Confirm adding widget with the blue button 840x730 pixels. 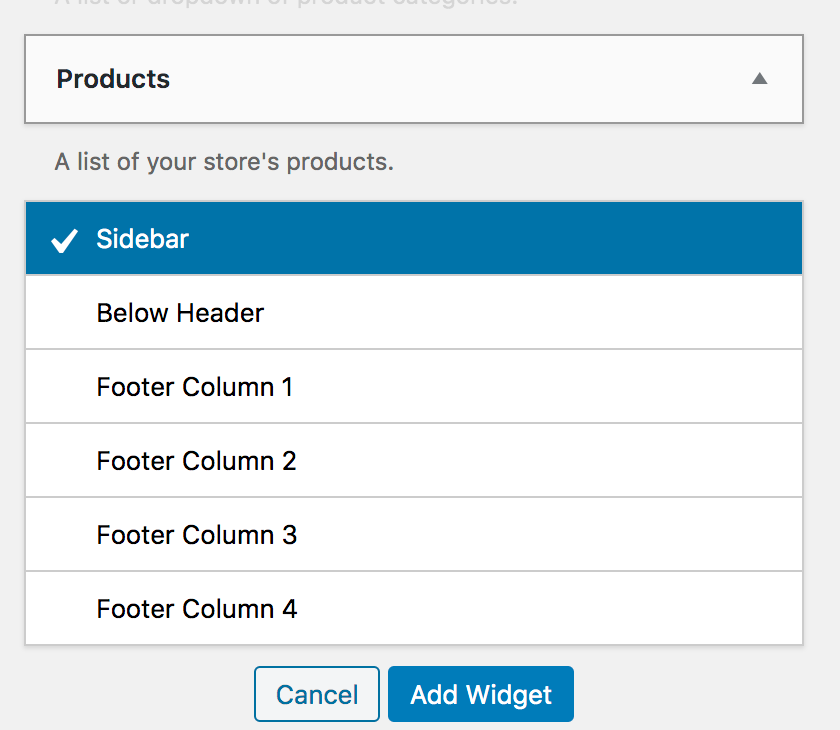tap(481, 694)
